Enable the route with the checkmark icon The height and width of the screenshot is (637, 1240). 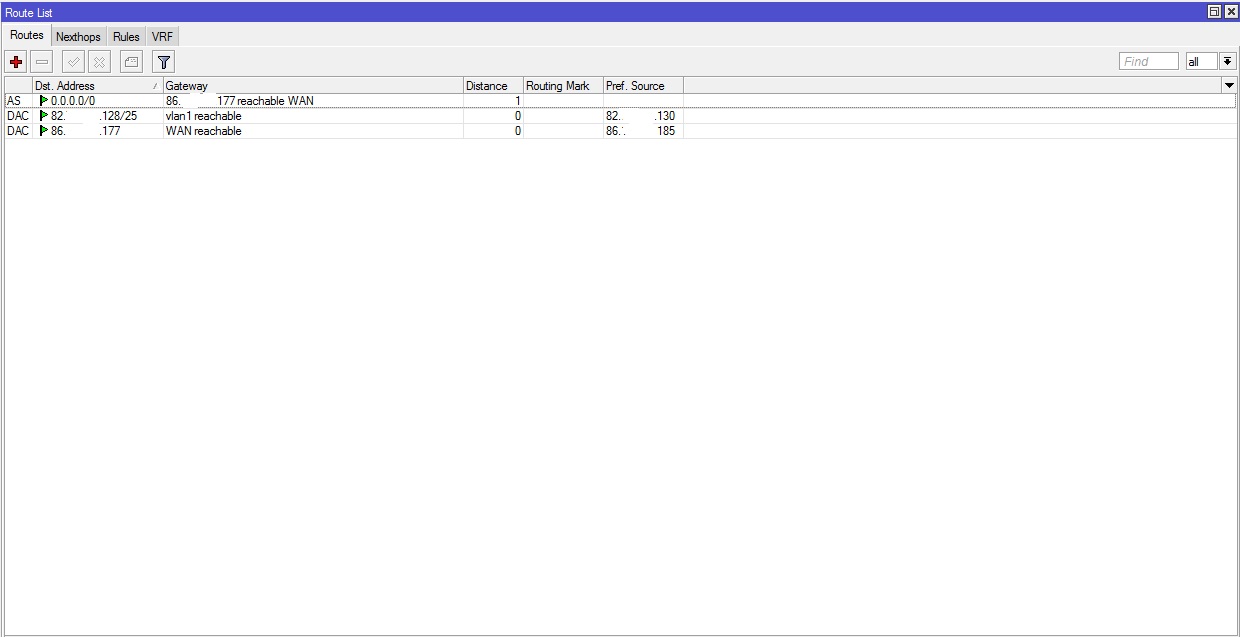[74, 62]
